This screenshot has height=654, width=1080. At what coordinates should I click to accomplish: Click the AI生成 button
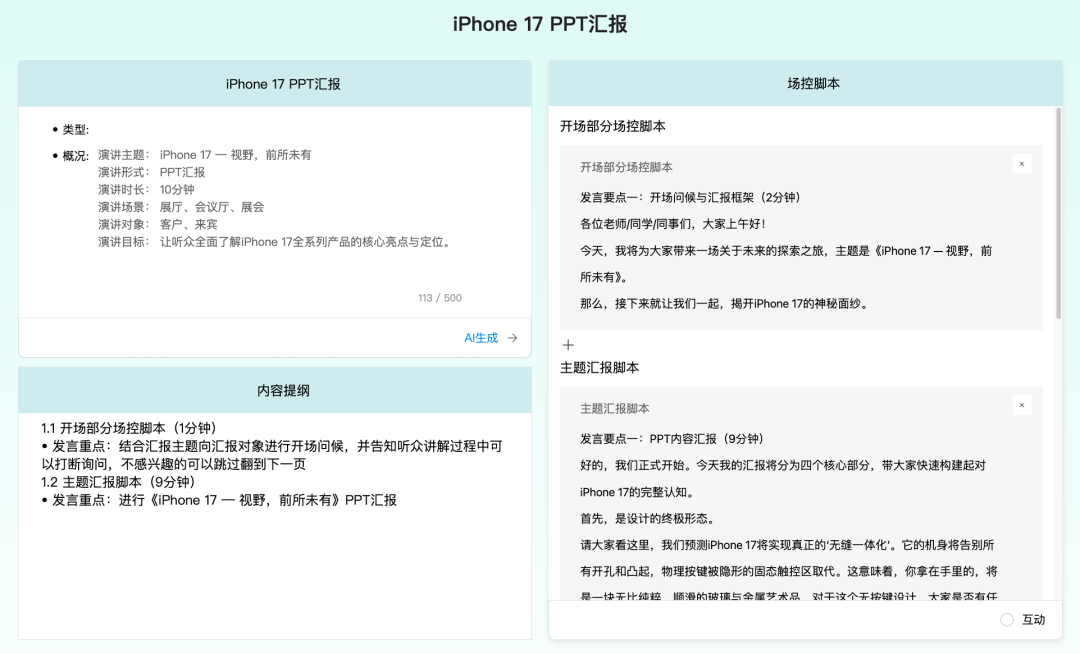tap(481, 338)
